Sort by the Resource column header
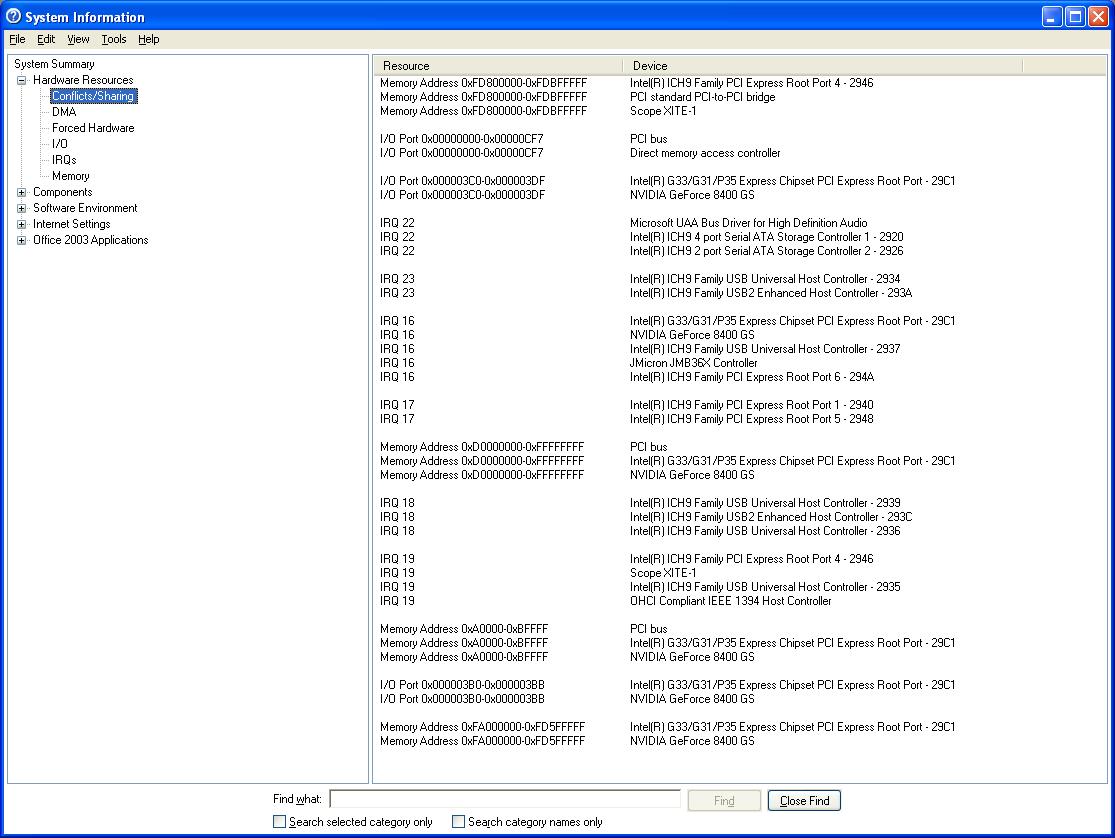The height and width of the screenshot is (838, 1115). click(x=498, y=66)
